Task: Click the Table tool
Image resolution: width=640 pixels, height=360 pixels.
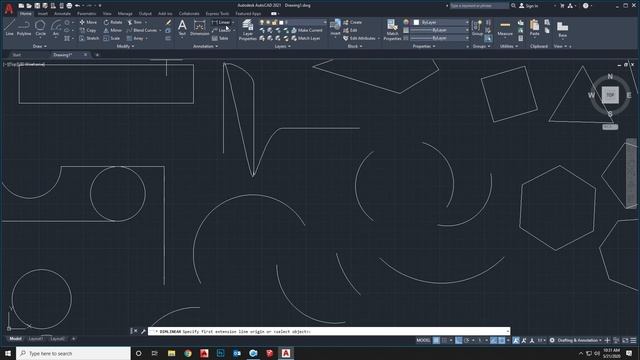Action: (x=220, y=38)
